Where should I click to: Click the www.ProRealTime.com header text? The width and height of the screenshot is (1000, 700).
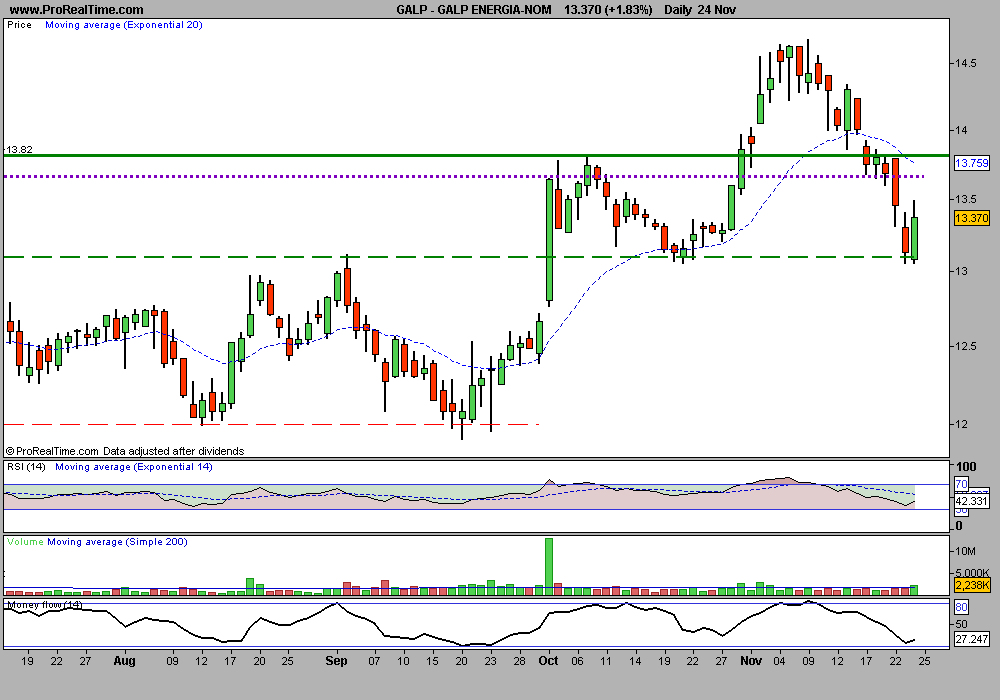77,10
